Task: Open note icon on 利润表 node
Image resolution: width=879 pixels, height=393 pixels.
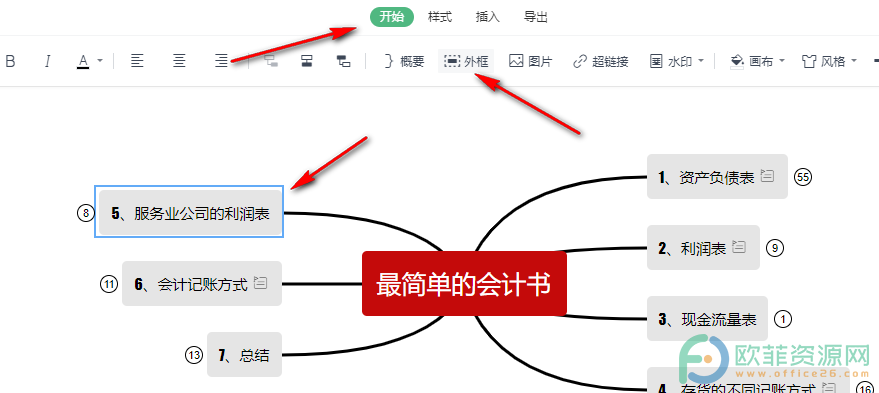Action: 739,247
